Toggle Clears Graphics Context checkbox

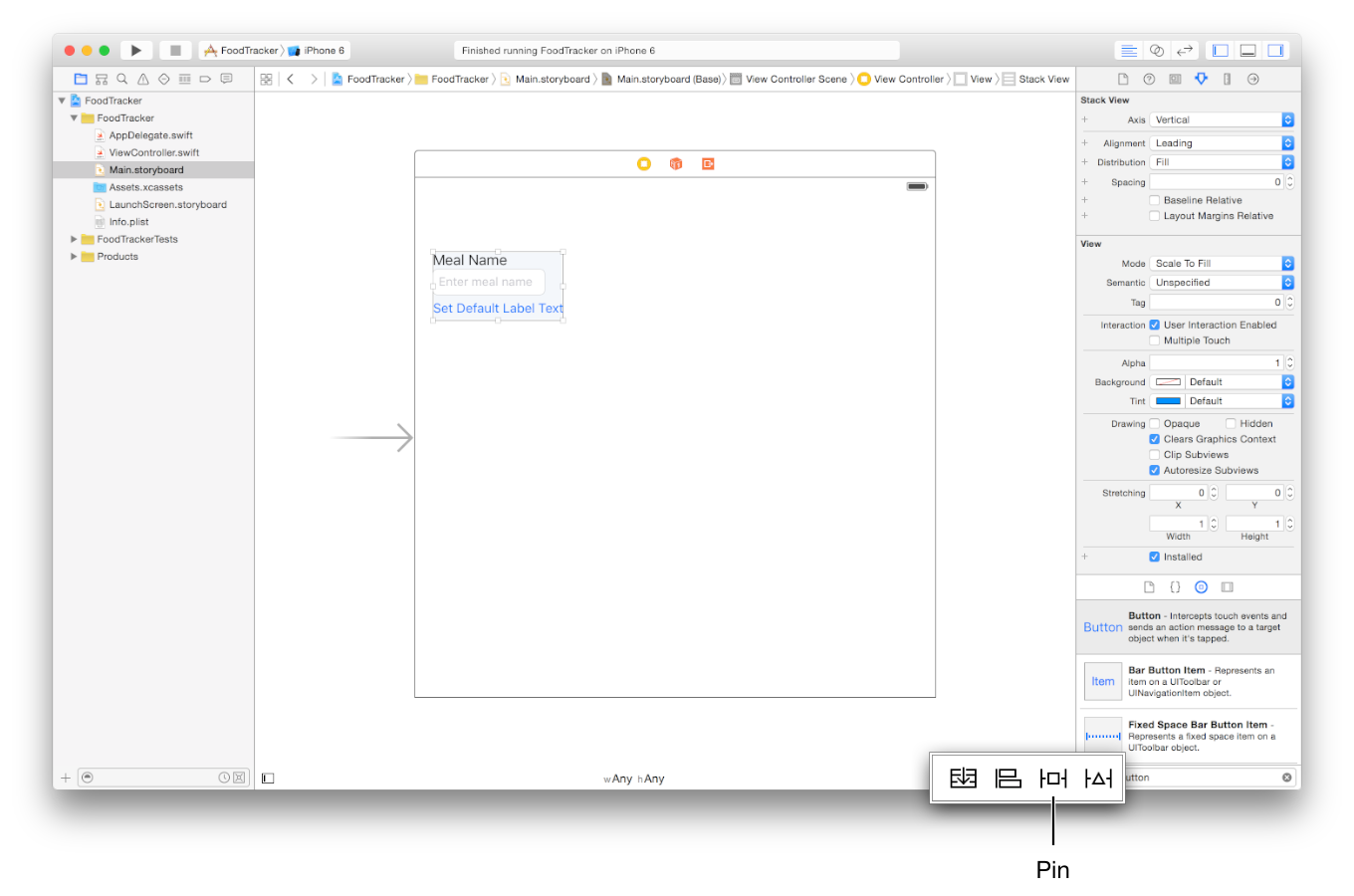point(1155,439)
